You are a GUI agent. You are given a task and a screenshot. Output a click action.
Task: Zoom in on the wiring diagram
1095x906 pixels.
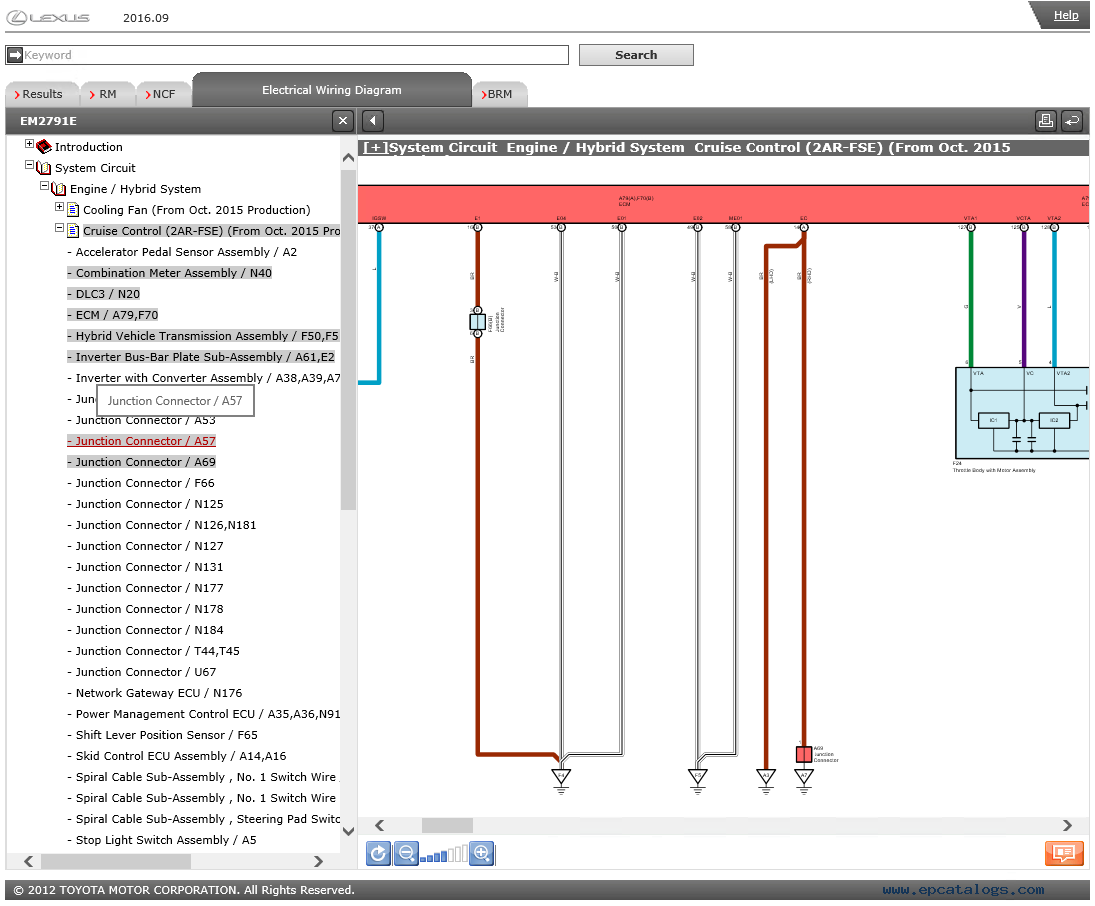[x=481, y=853]
